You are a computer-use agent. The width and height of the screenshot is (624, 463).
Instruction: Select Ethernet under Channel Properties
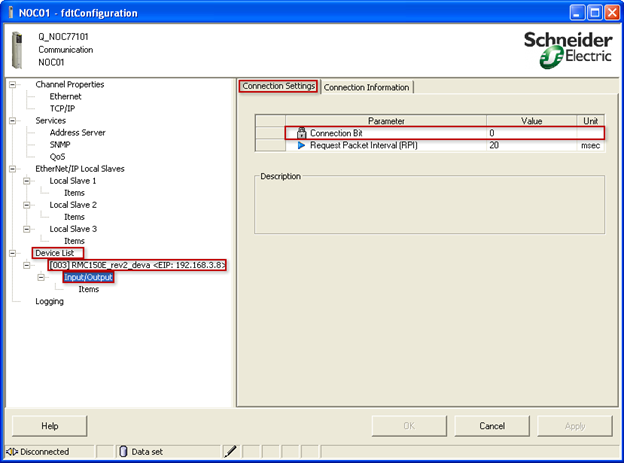(x=65, y=96)
